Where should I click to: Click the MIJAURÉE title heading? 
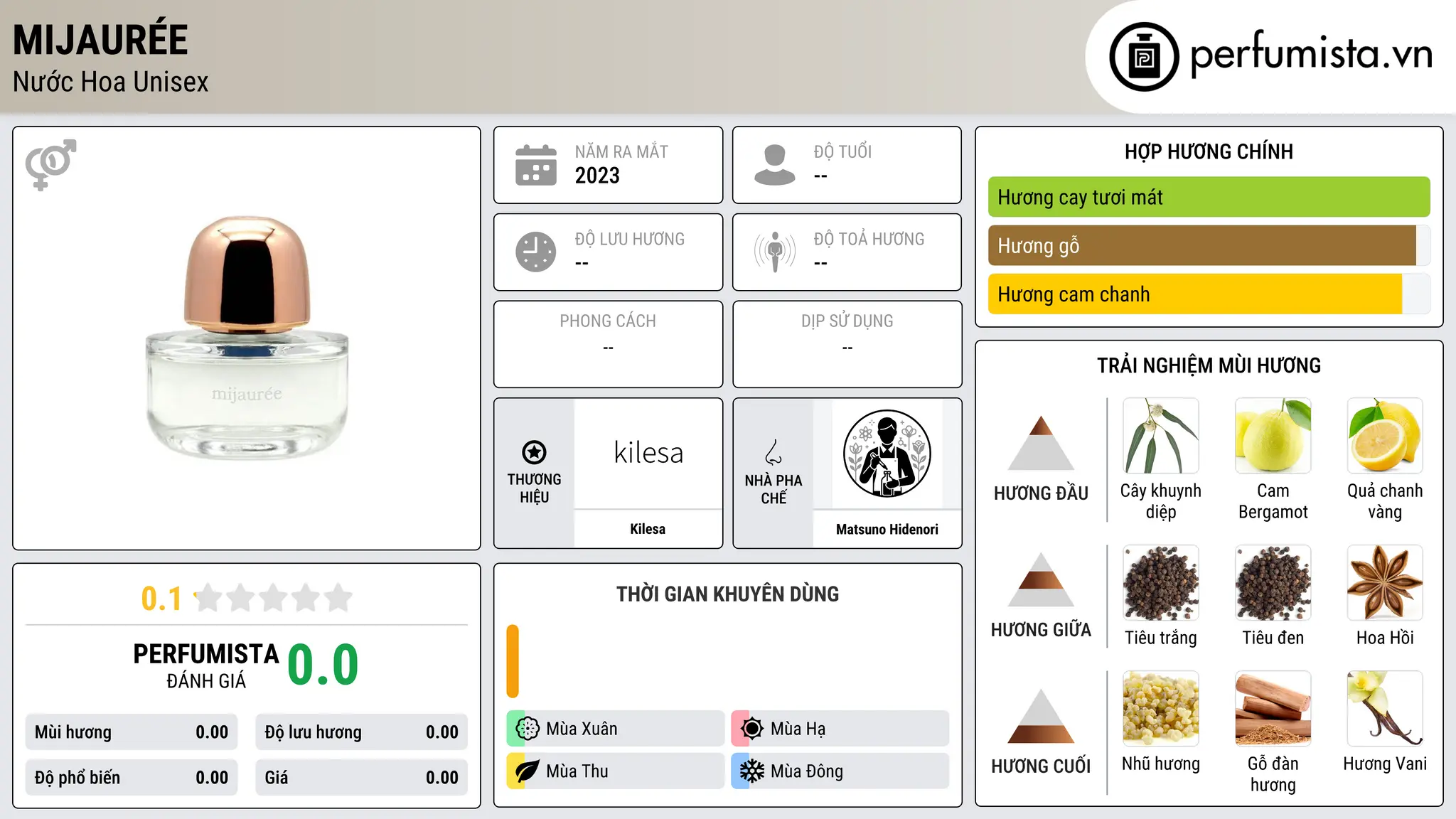click(x=100, y=40)
